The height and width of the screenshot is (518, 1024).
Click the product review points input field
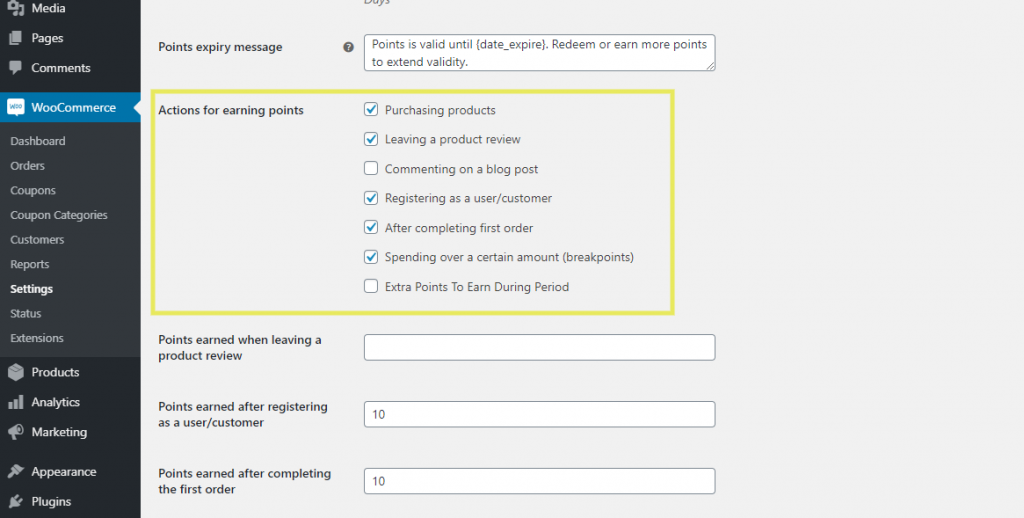[539, 348]
